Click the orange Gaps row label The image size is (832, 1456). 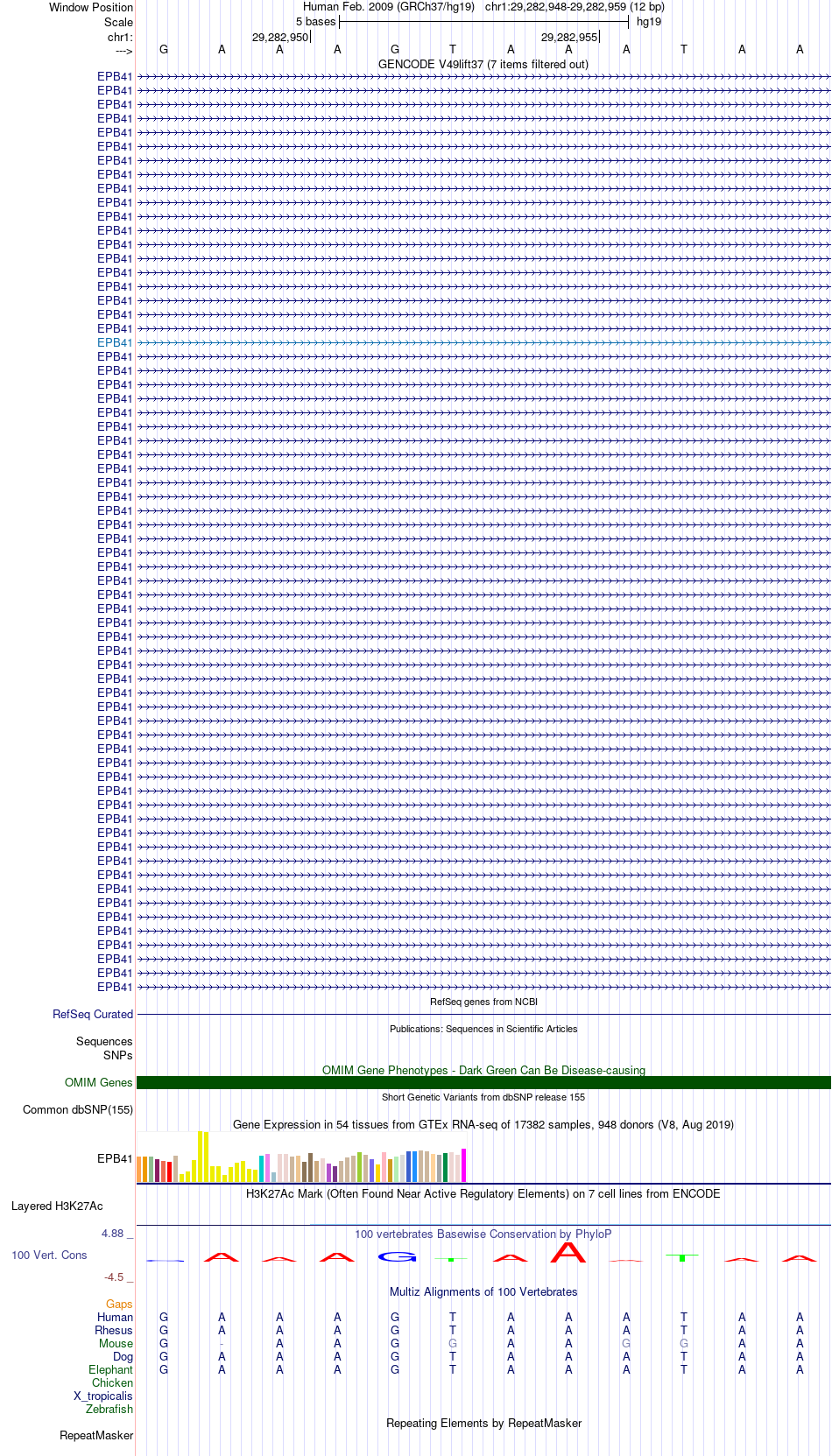coord(120,1304)
